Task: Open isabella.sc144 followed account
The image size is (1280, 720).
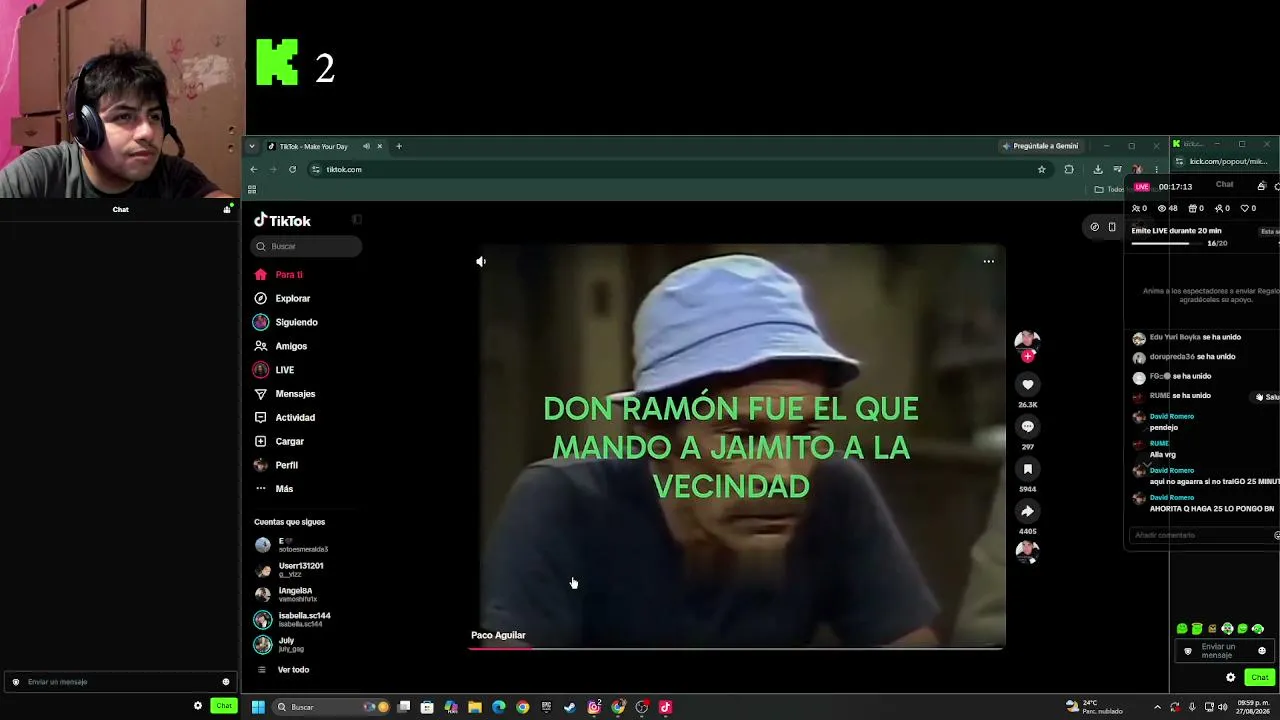Action: [x=293, y=620]
